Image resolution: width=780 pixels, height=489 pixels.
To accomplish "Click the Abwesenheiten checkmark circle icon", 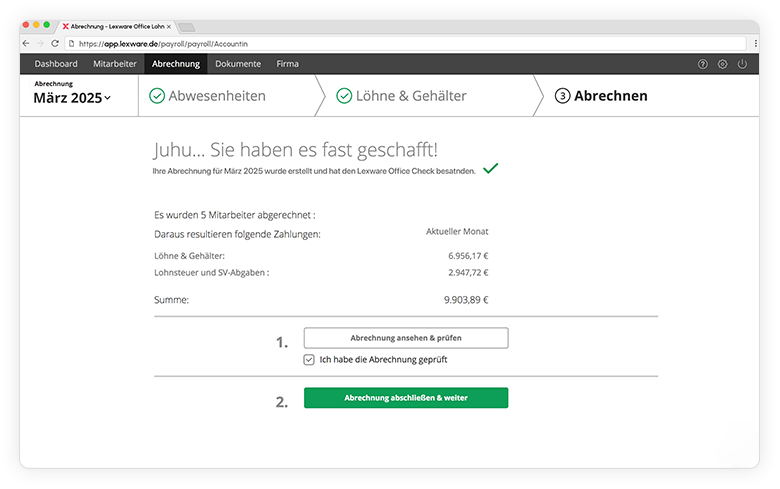I will [x=157, y=96].
